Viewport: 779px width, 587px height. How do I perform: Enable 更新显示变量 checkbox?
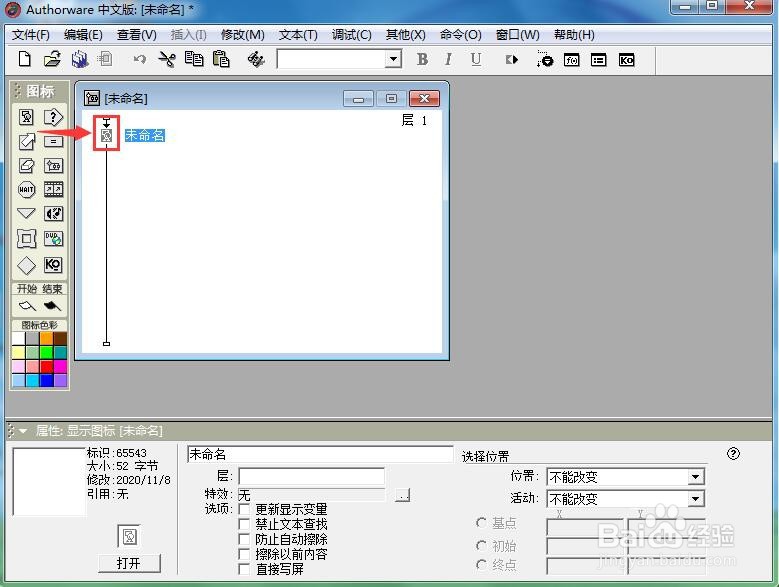click(x=244, y=509)
